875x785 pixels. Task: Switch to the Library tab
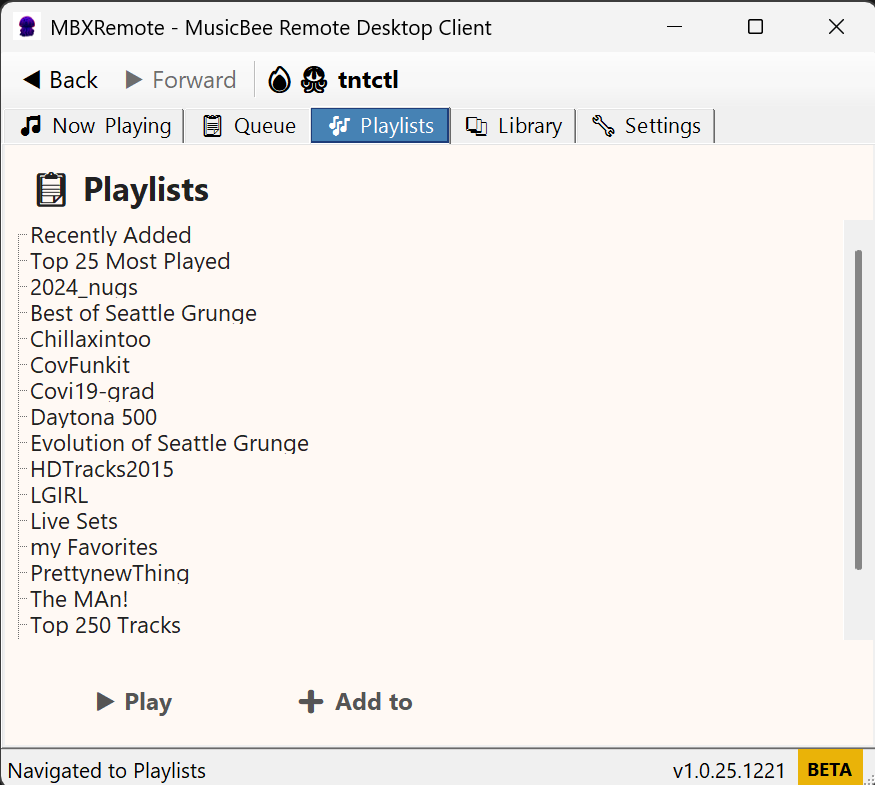(513, 125)
